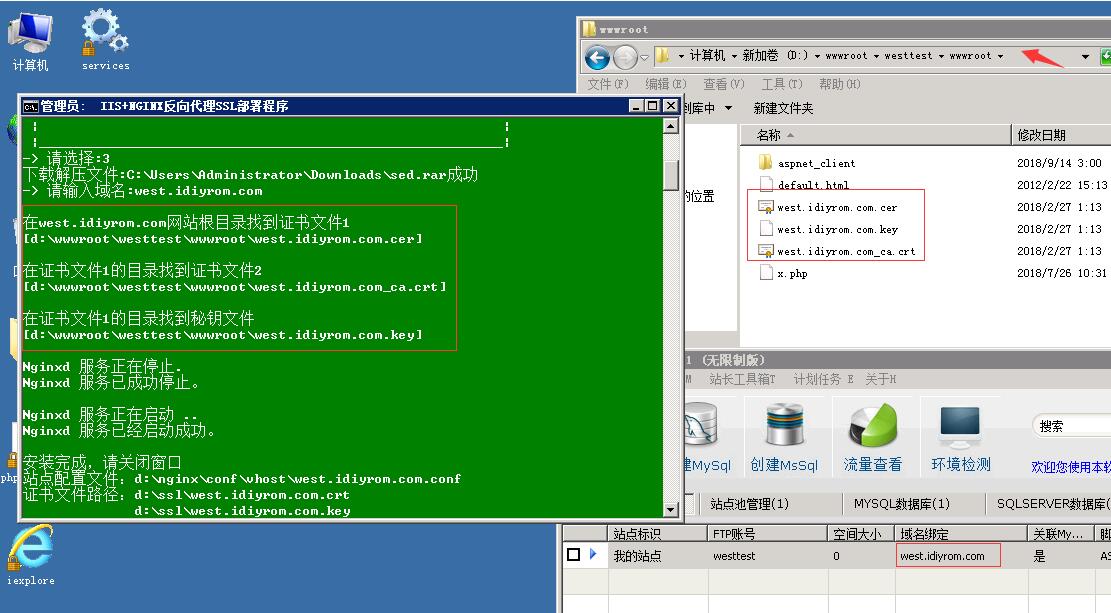Select the aspnet_client folder
The width and height of the screenshot is (1111, 613).
(x=816, y=163)
